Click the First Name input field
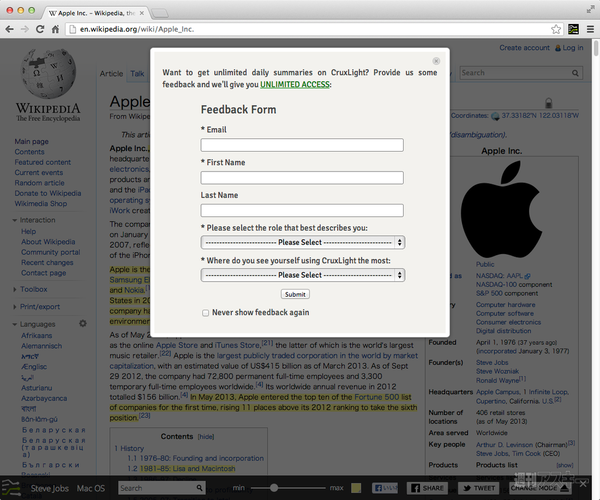Image resolution: width=600 pixels, height=500 pixels. [302, 178]
